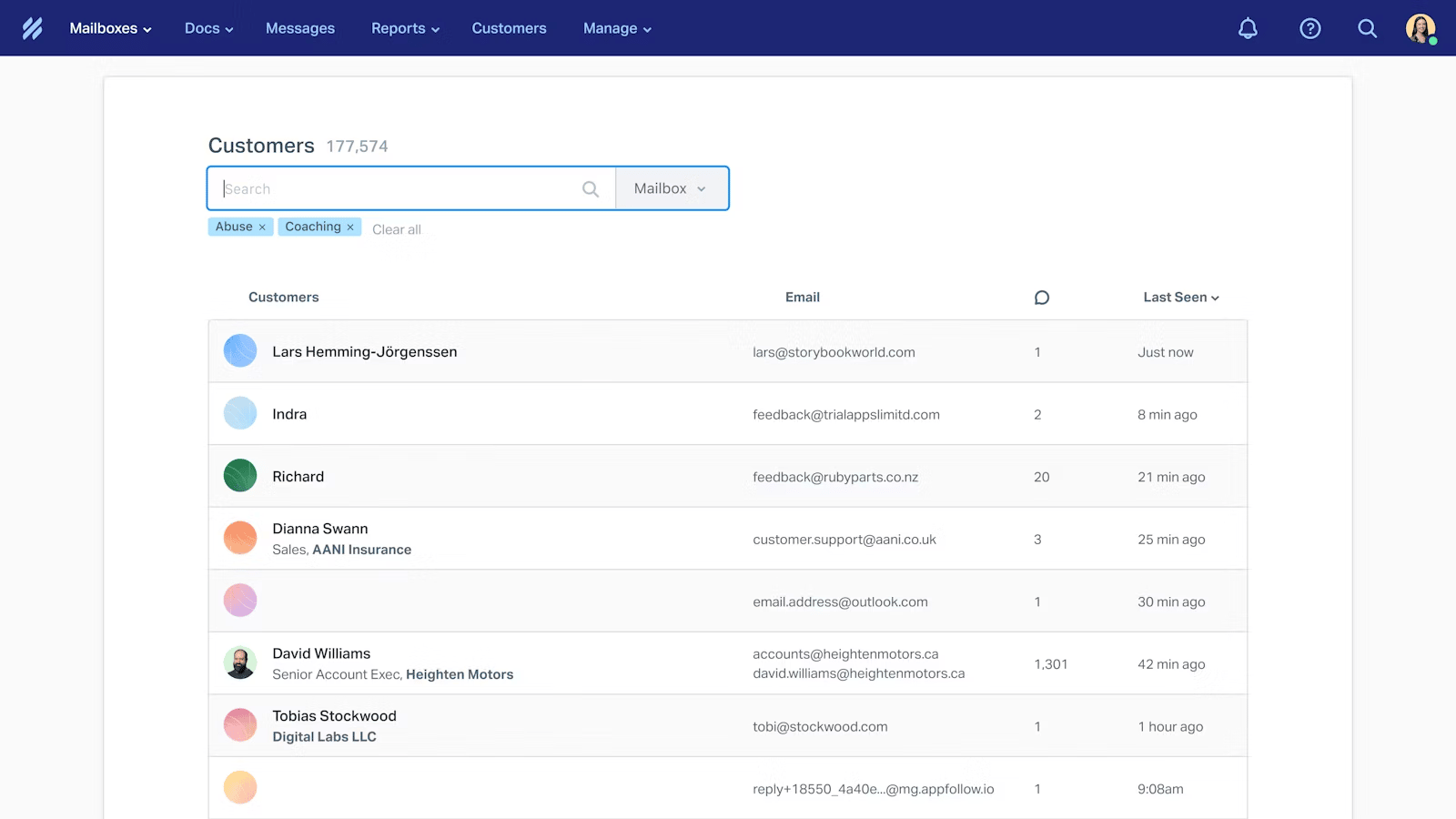
Task: Remove the Abuse filter tag
Action: [x=262, y=227]
